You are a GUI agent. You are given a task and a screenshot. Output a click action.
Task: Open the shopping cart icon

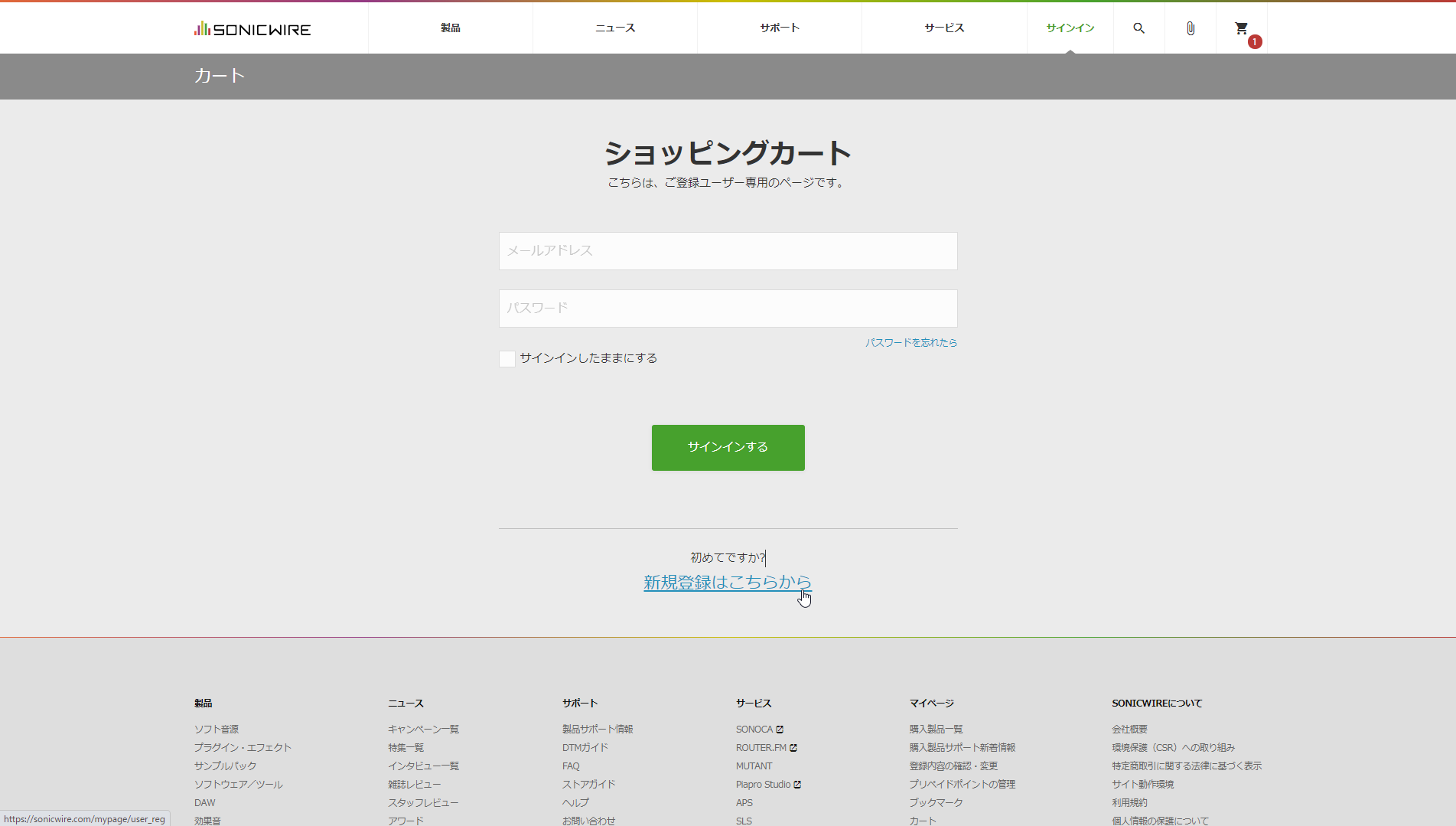[1241, 28]
